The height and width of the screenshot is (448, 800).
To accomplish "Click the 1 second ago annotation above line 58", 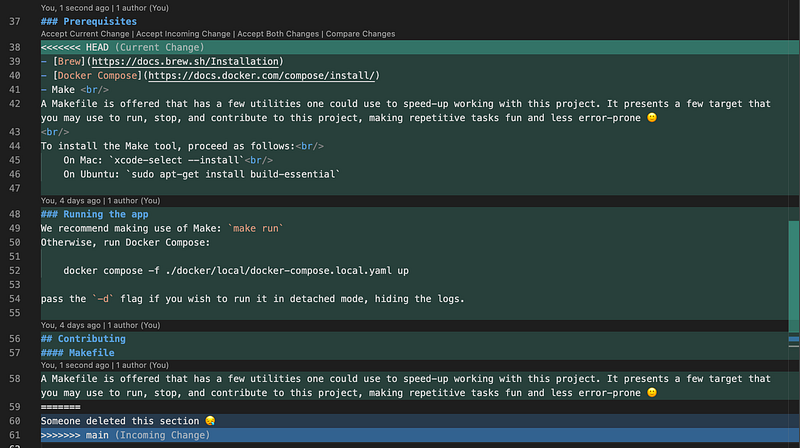I will [105, 365].
